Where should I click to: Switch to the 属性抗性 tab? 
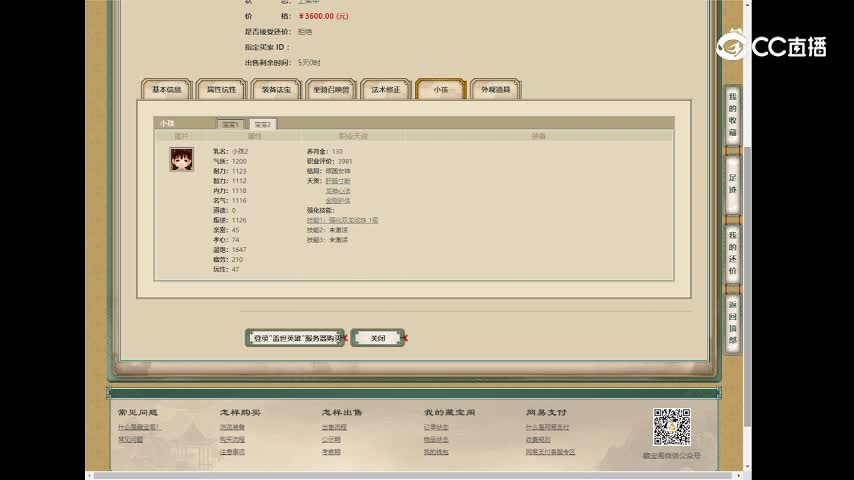pos(221,90)
